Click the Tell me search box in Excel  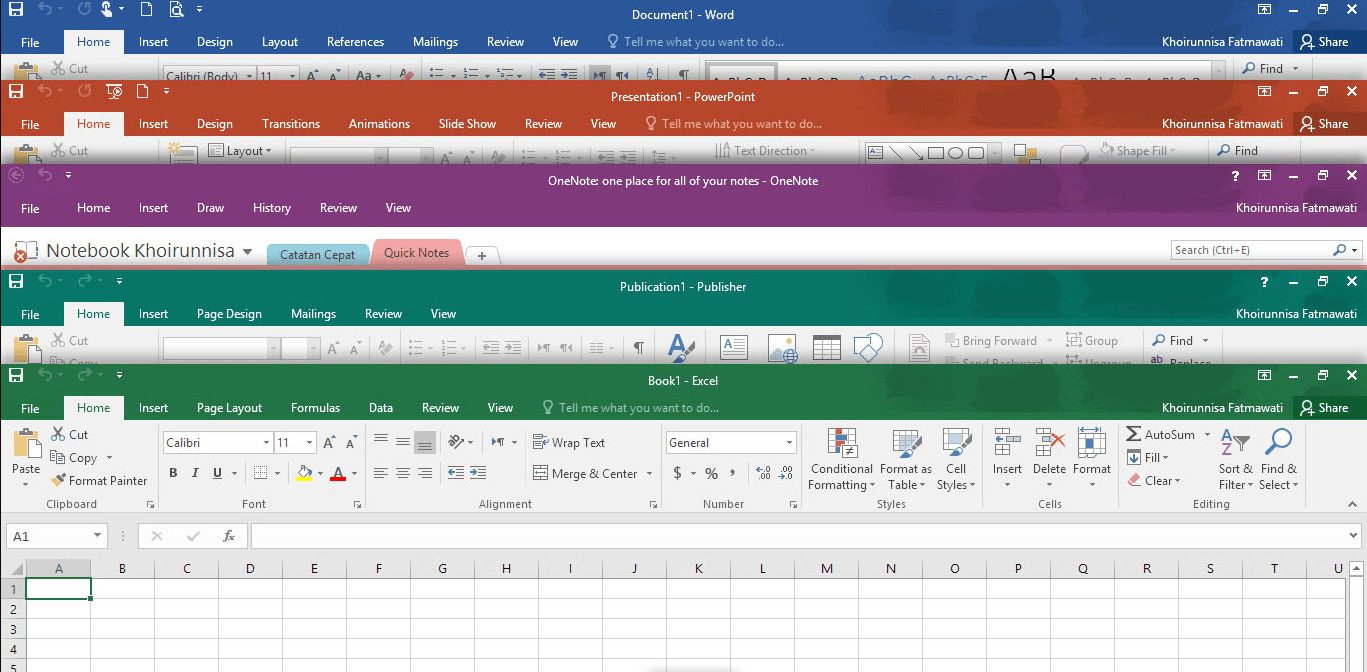630,408
